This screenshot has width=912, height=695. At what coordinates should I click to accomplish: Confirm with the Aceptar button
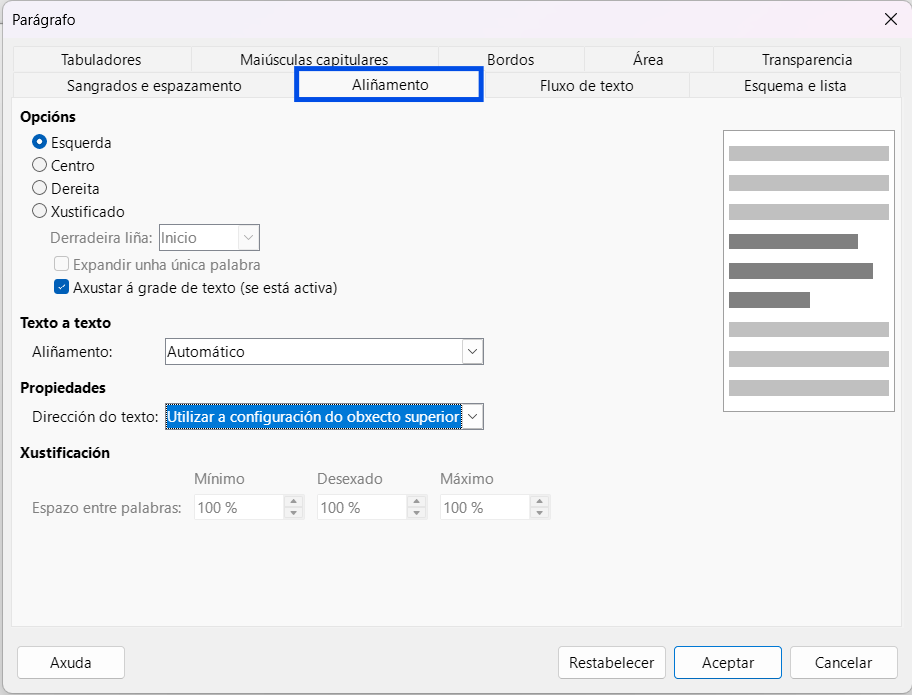728,662
